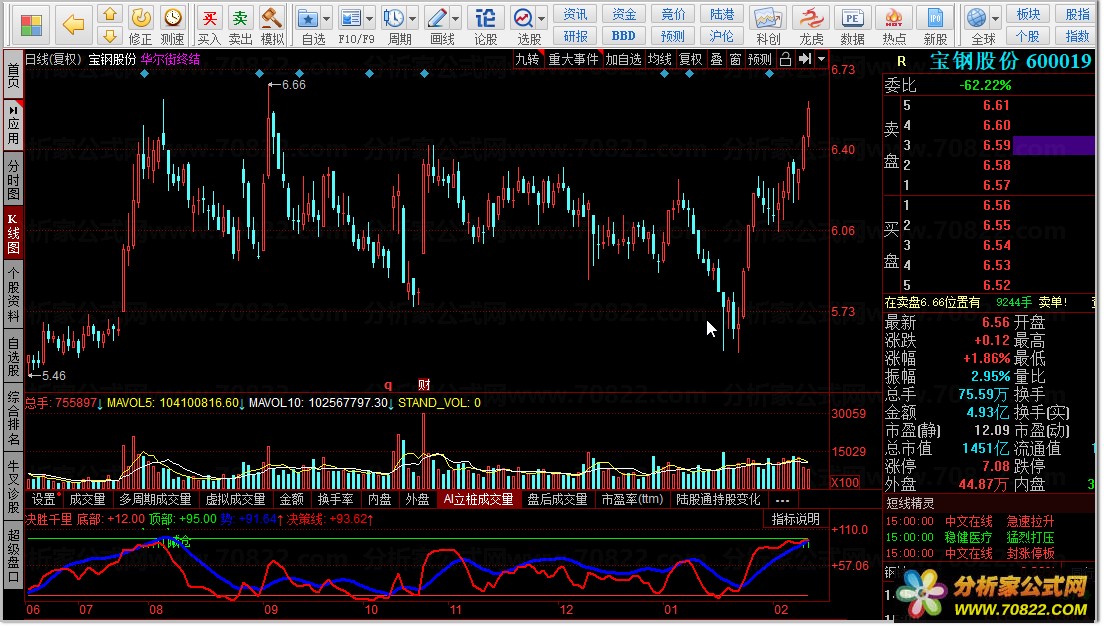Click the jump-to-end arrow icon in chart bar
This screenshot has width=1104, height=626.
tap(805, 60)
